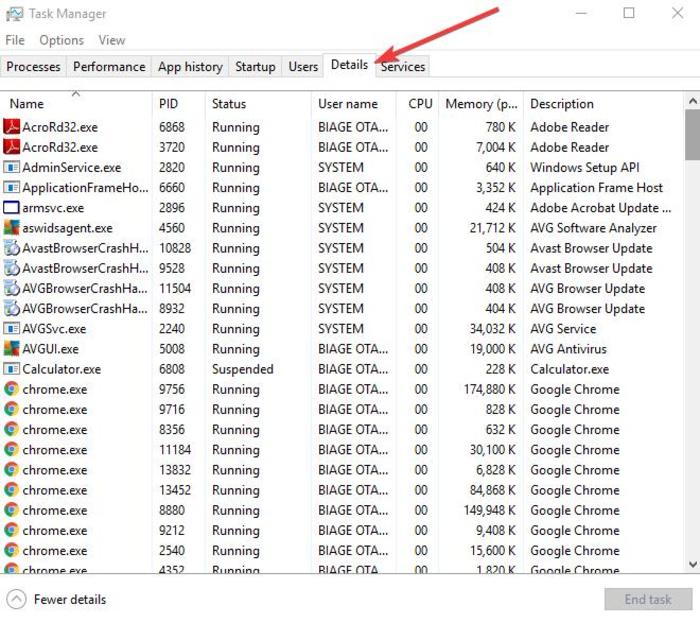Click the AvastBrowserCrashHandler icon for PID 9528

(x=12, y=268)
